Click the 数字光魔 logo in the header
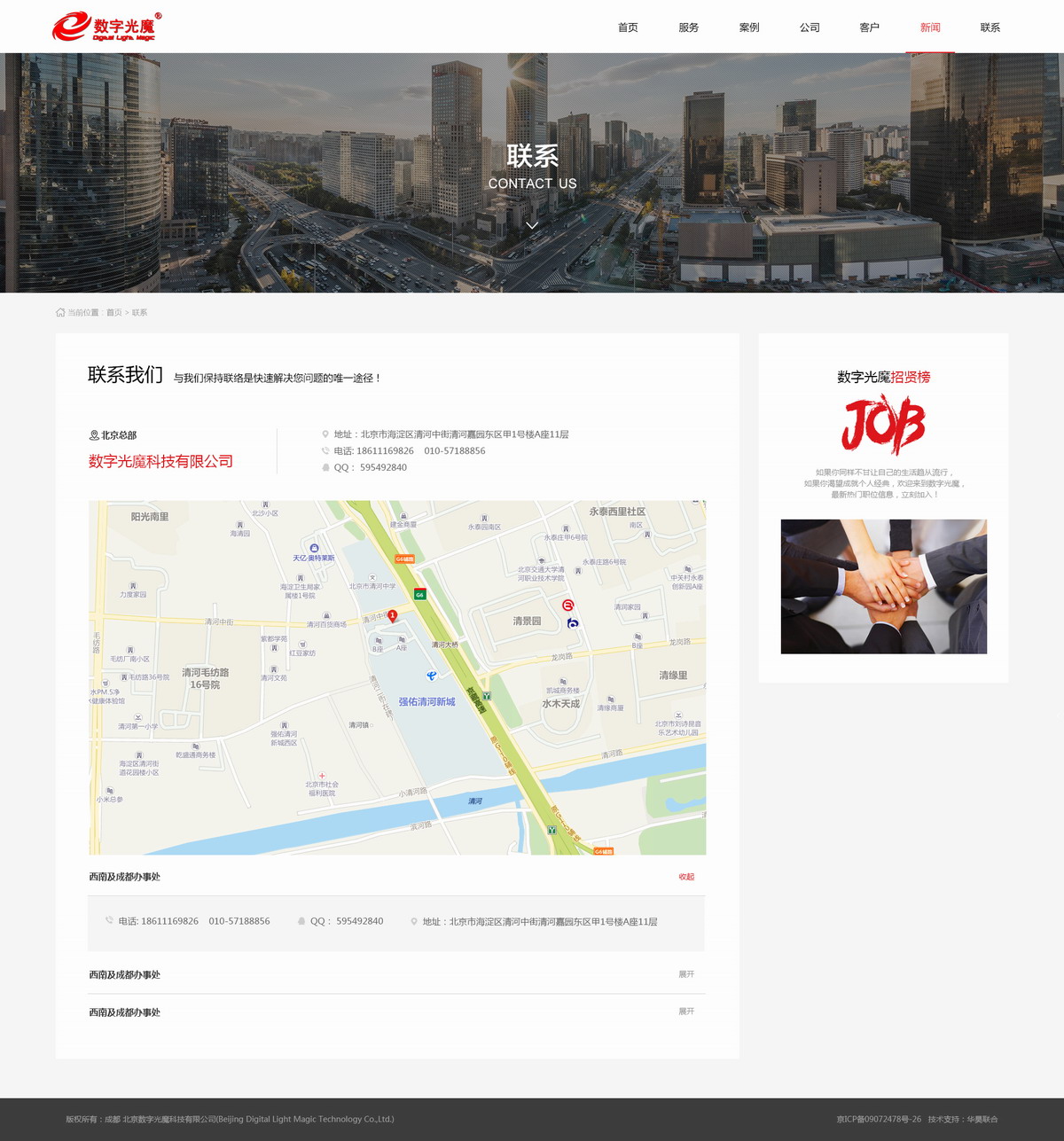The width and height of the screenshot is (1064, 1141). pyautogui.click(x=106, y=27)
